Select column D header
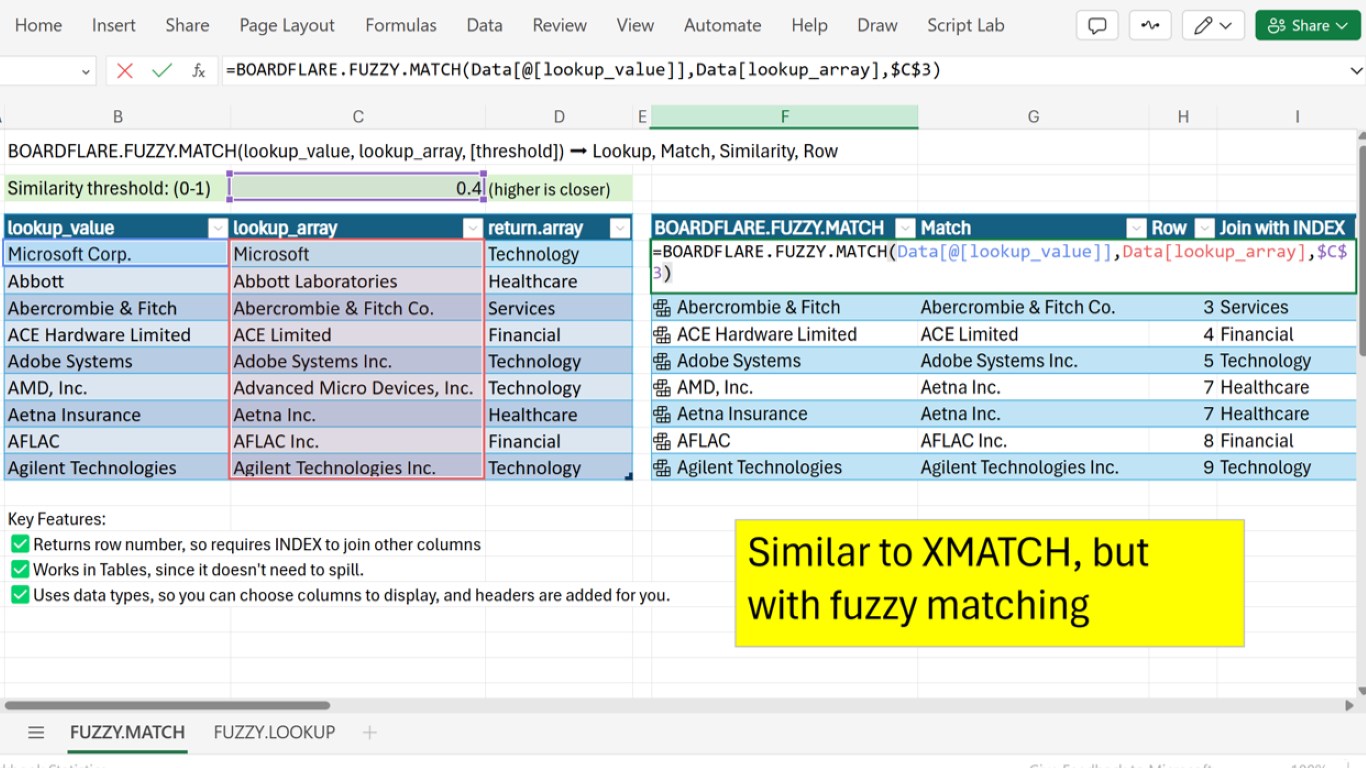The image size is (1366, 768). click(559, 117)
